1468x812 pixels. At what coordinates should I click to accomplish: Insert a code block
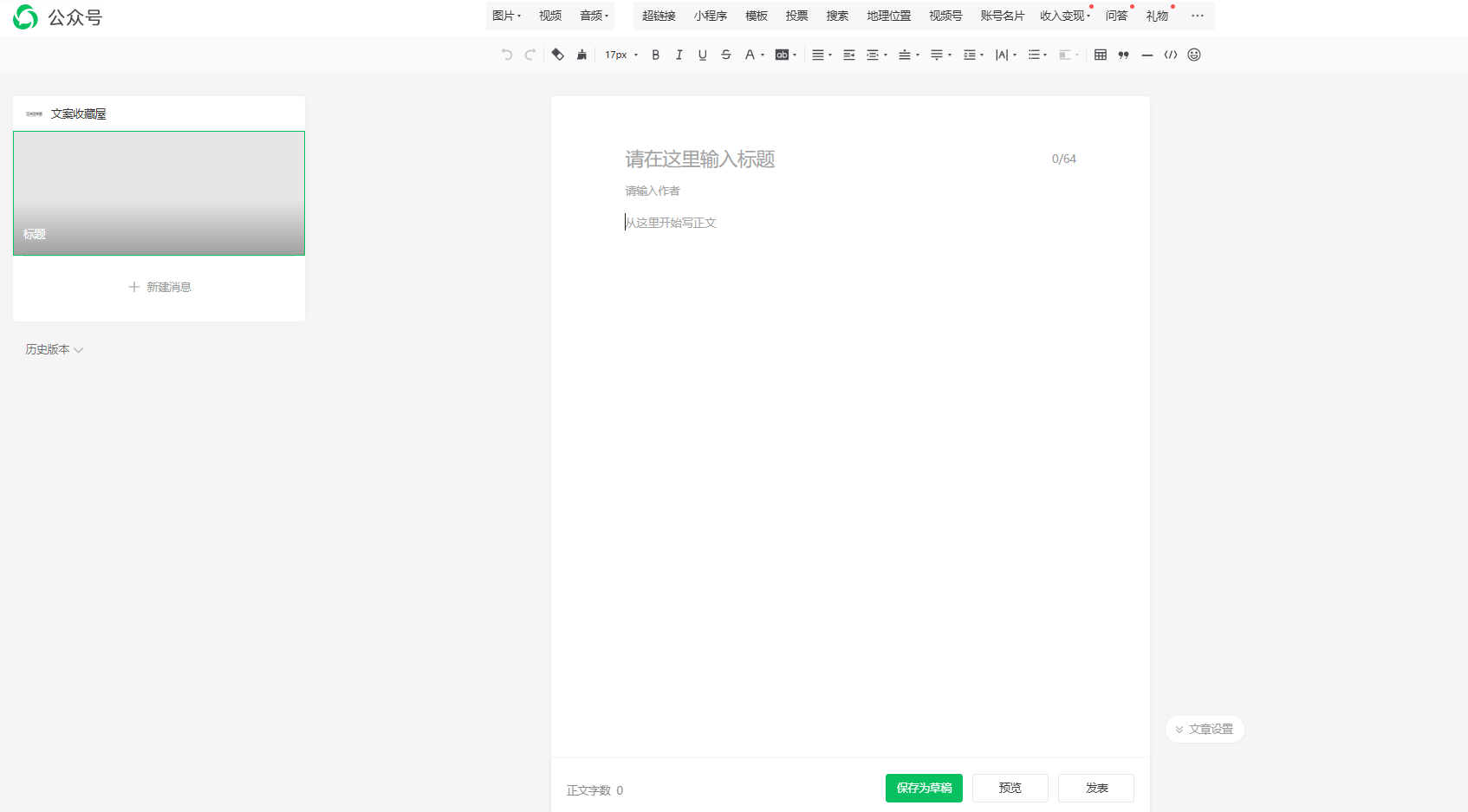tap(1170, 55)
